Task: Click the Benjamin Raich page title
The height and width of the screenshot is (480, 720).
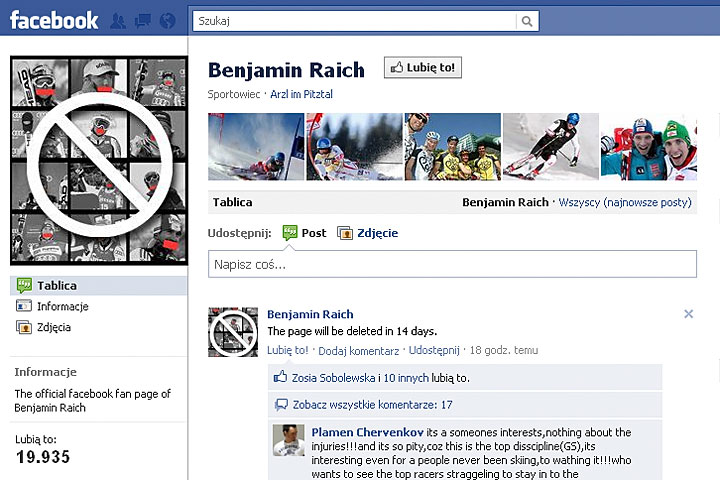Action: point(286,70)
